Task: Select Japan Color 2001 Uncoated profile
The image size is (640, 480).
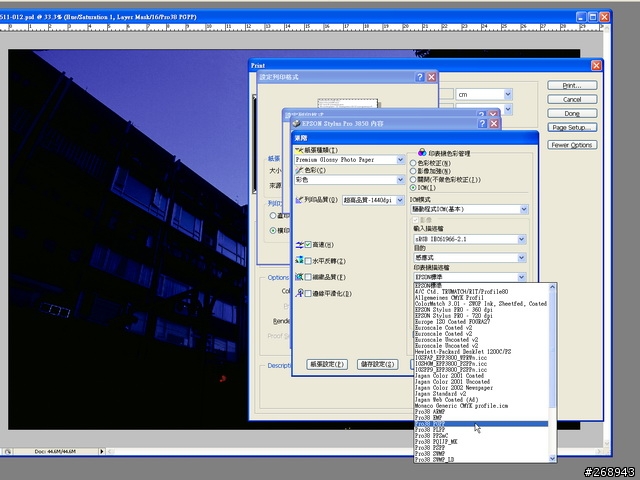Action: [x=481, y=382]
